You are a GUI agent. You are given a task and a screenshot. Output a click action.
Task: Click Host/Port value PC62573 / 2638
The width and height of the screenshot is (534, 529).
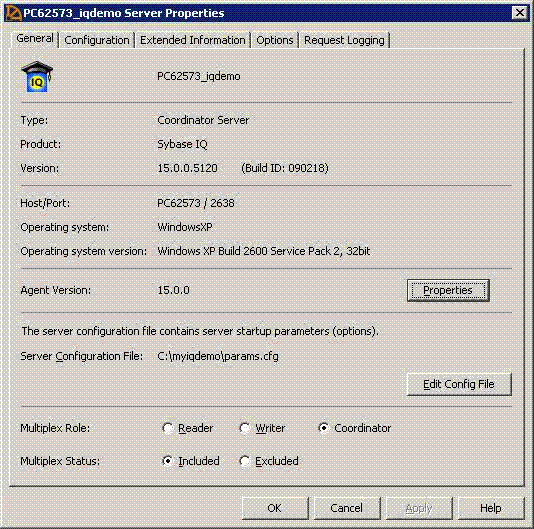(x=195, y=203)
